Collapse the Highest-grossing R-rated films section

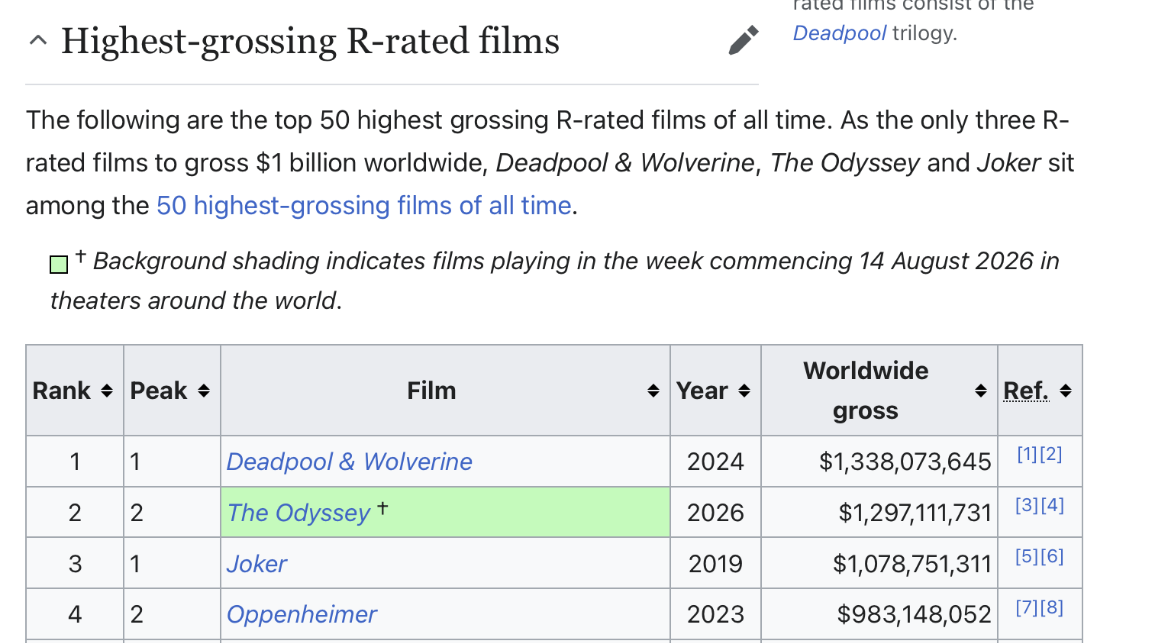(x=38, y=41)
